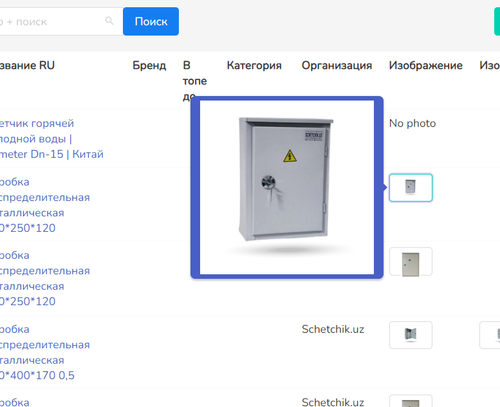
Task: Click the Изображение column header
Action: [x=426, y=65]
